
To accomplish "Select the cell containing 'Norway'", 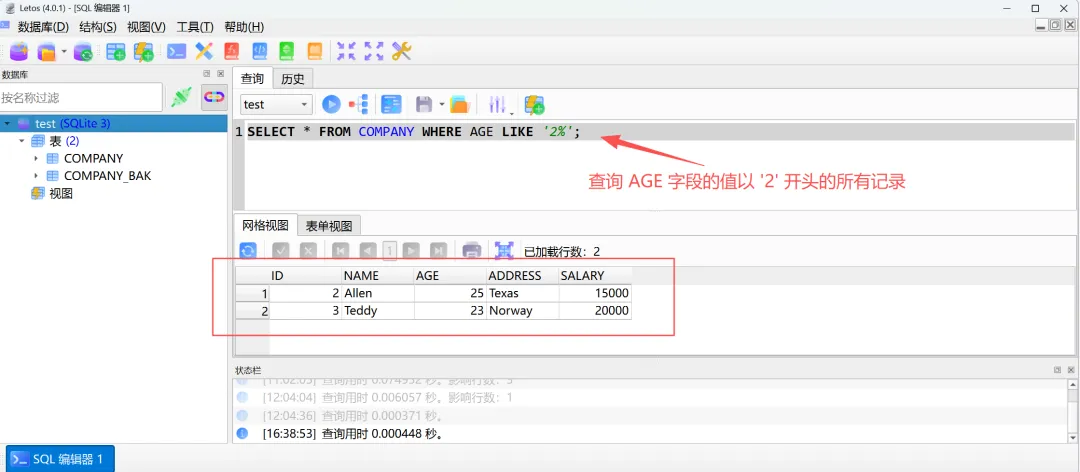I will coord(522,311).
